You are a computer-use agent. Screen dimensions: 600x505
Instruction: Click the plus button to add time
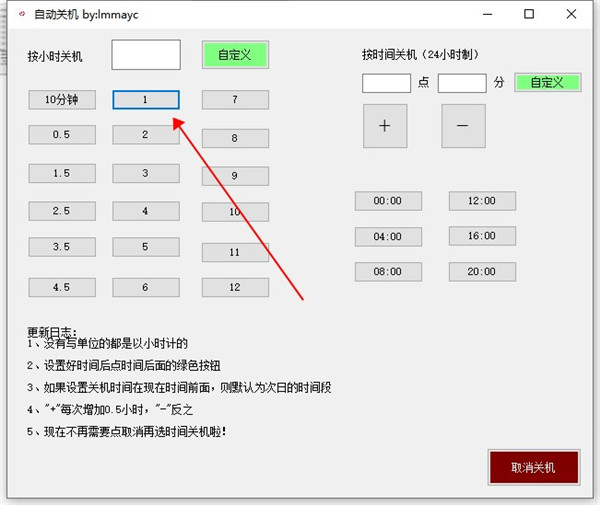tap(385, 126)
